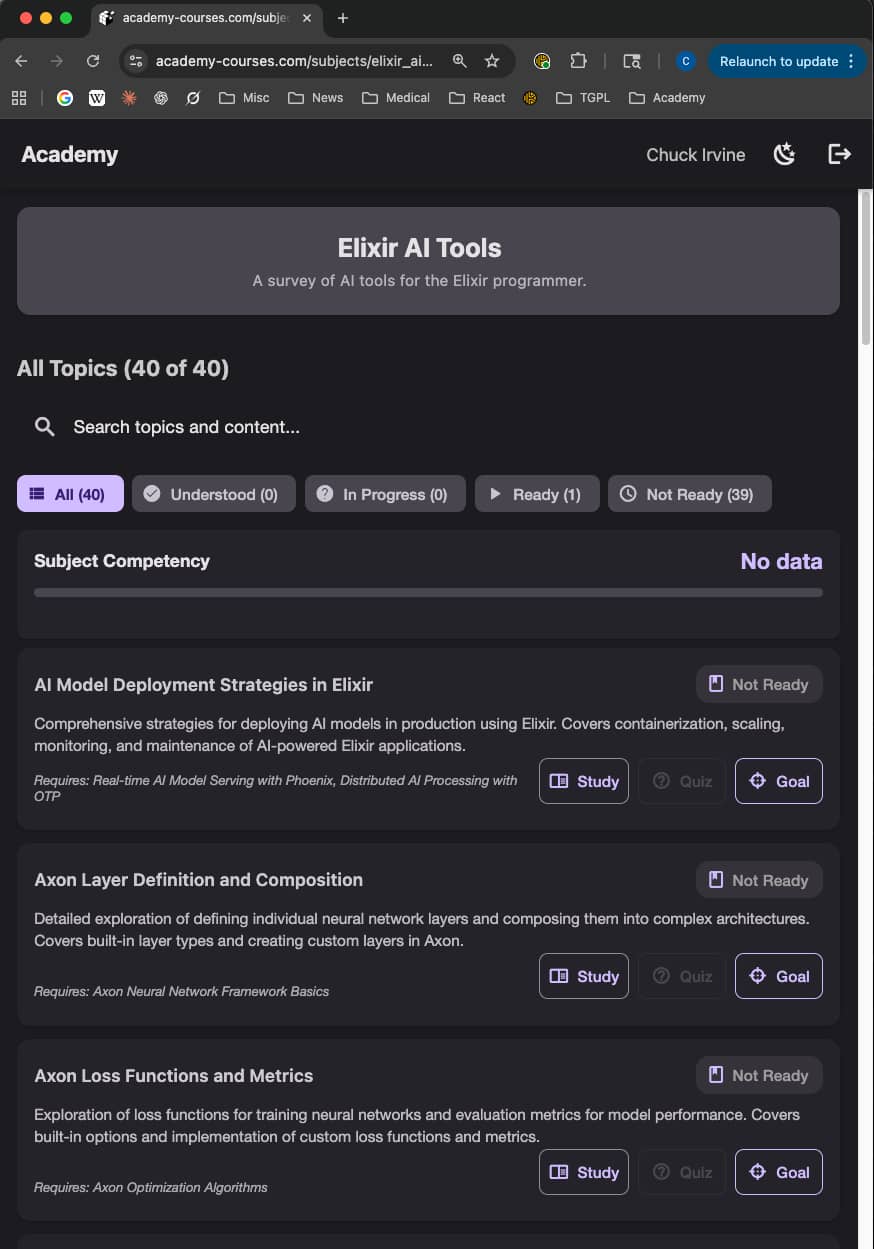Open Google bookmark icon
This screenshot has height=1249, width=874.
pos(65,98)
